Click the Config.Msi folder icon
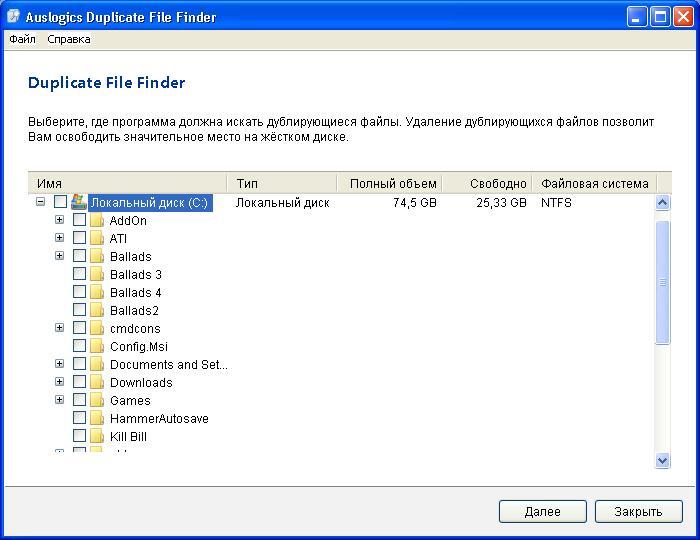 tap(97, 346)
